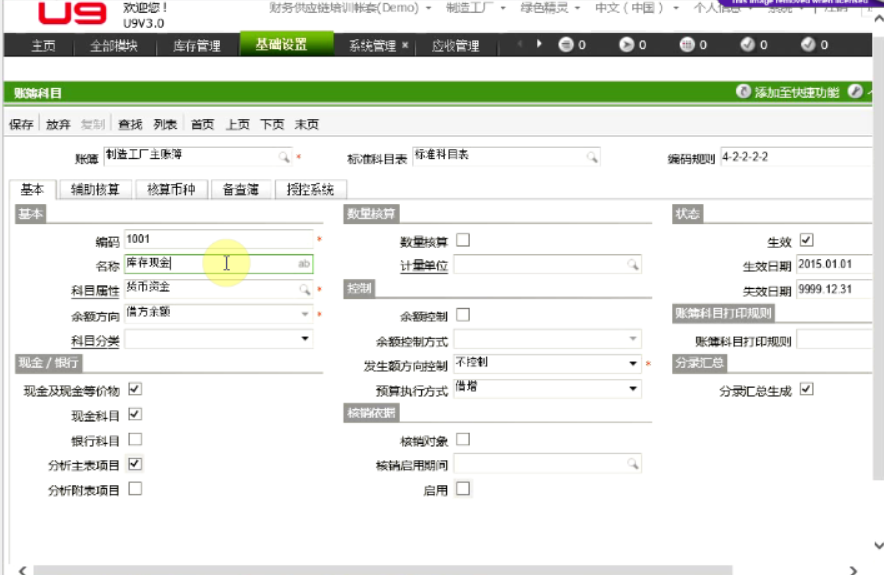Check the 银行科目 checkbox

135,439
